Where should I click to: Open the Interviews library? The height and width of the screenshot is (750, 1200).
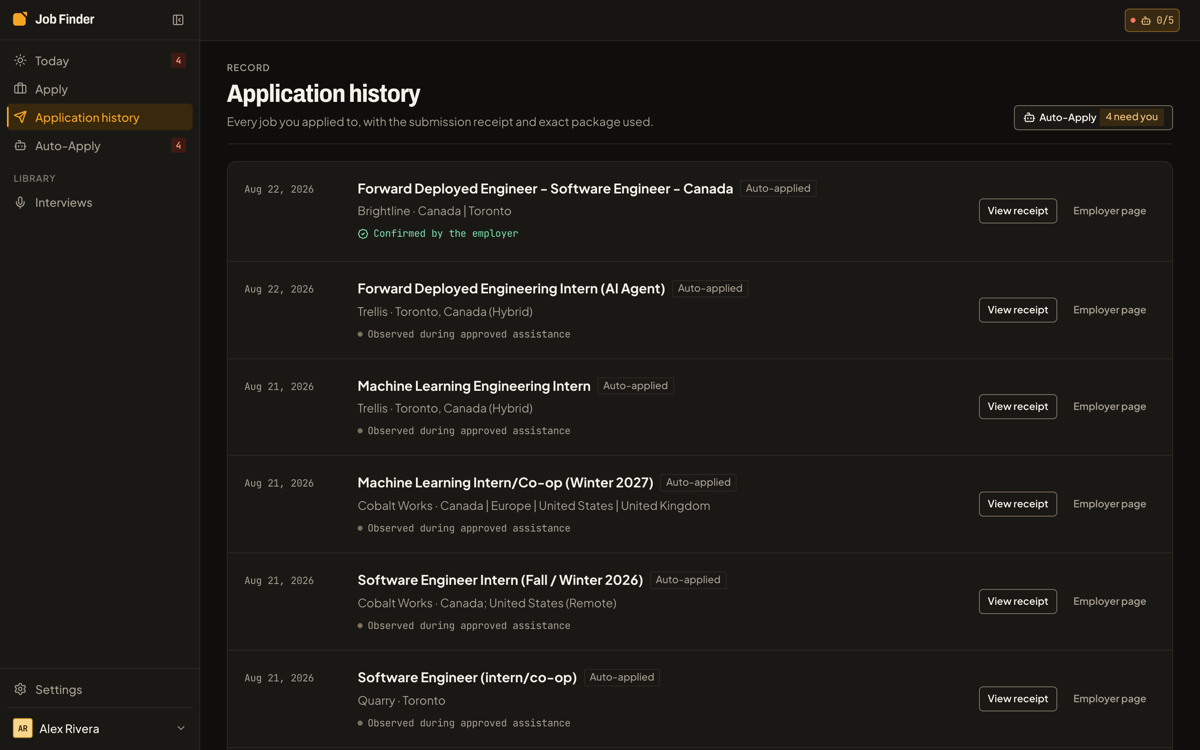pyautogui.click(x=100, y=202)
